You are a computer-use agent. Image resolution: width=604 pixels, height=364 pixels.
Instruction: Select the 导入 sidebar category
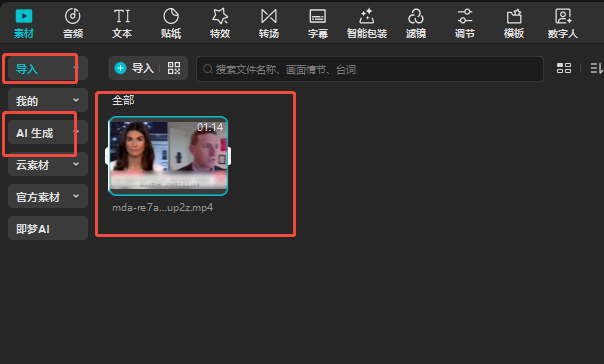tap(48, 69)
